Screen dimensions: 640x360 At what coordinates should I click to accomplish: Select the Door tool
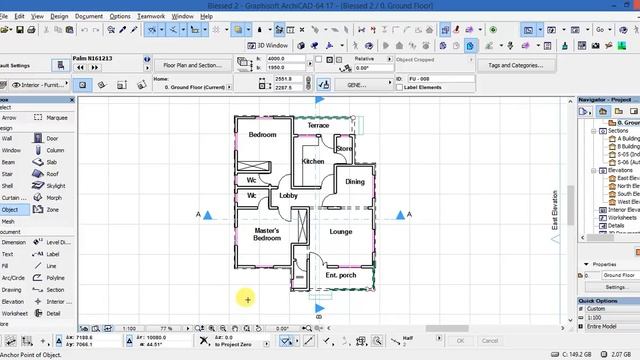pos(46,138)
